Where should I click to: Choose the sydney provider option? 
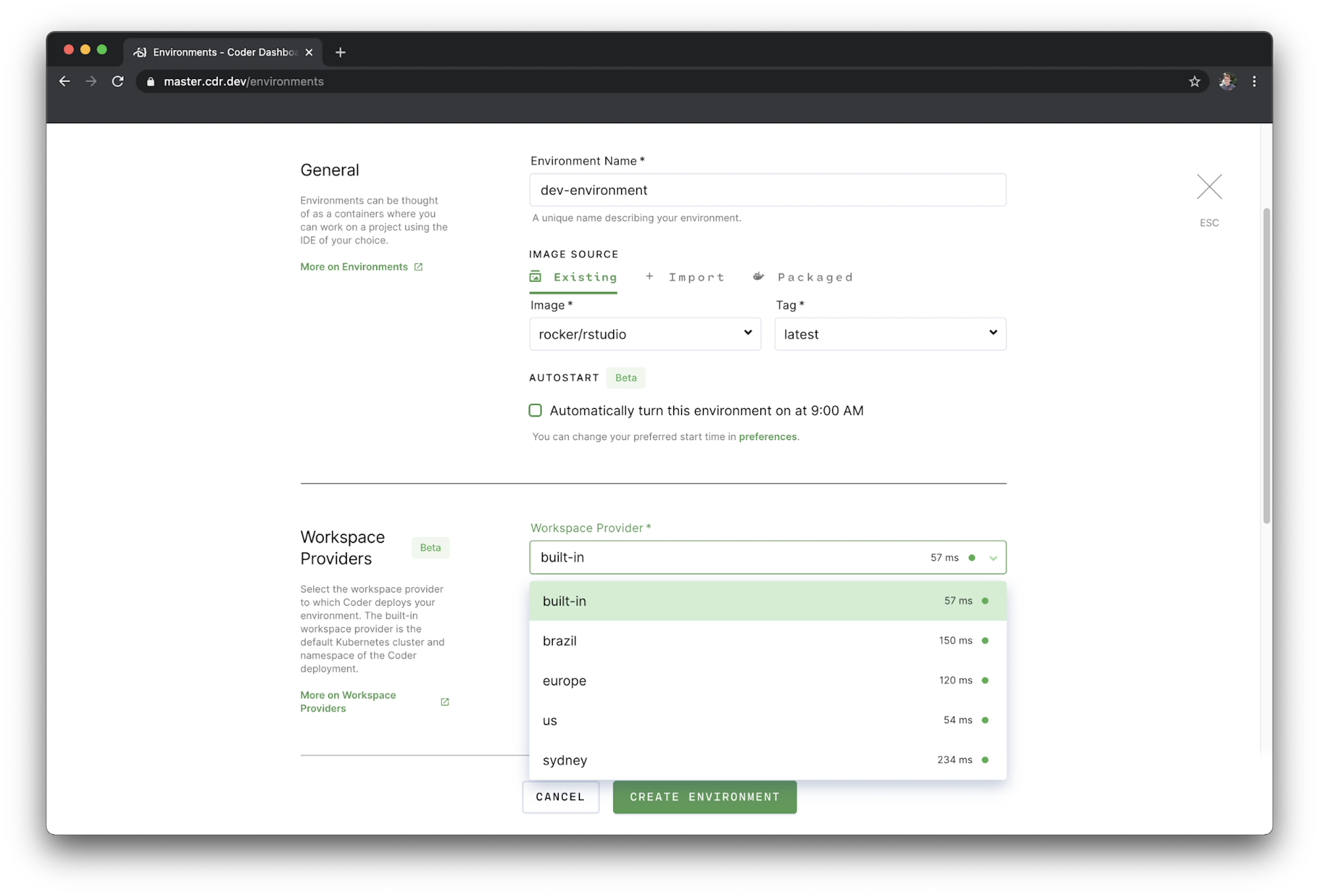(x=767, y=760)
